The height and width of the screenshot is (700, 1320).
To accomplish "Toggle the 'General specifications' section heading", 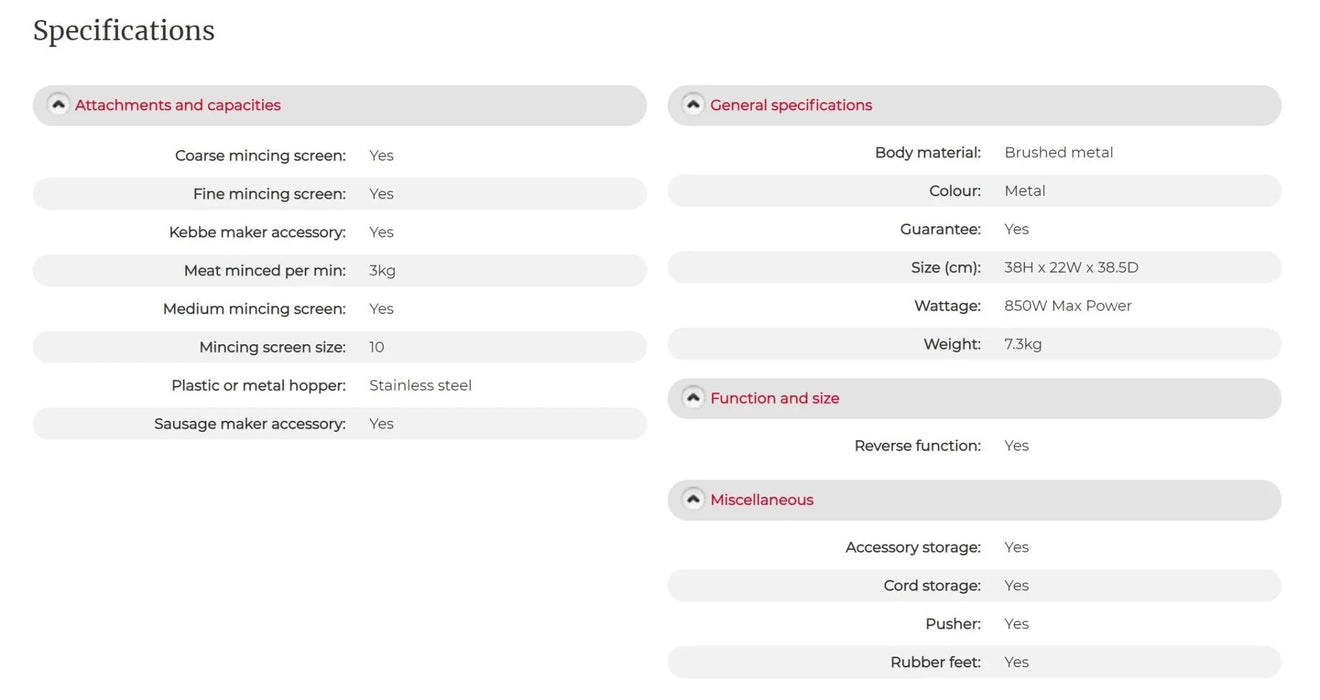I will tap(790, 105).
